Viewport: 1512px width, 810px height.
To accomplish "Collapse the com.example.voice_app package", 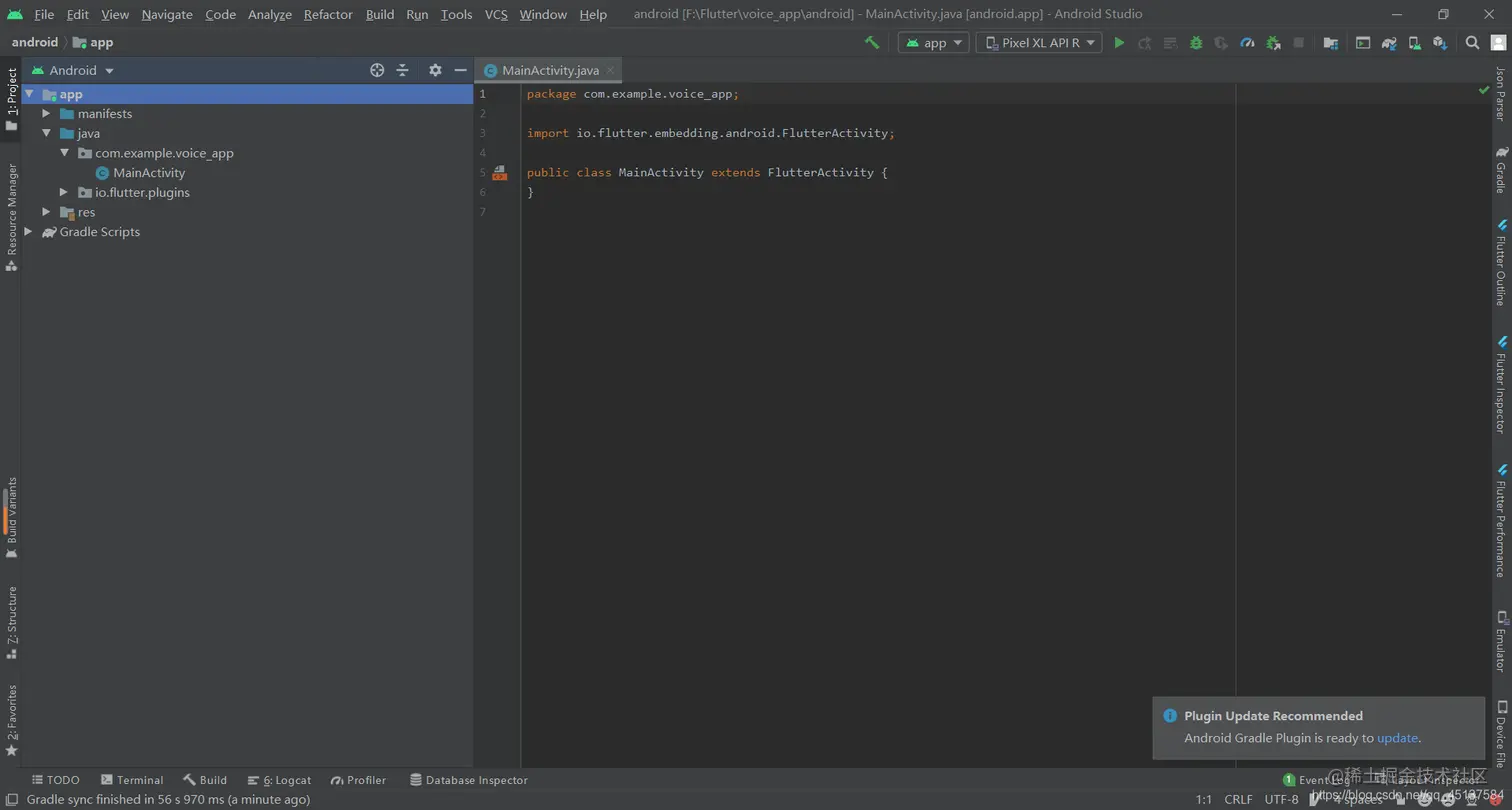I will 64,153.
